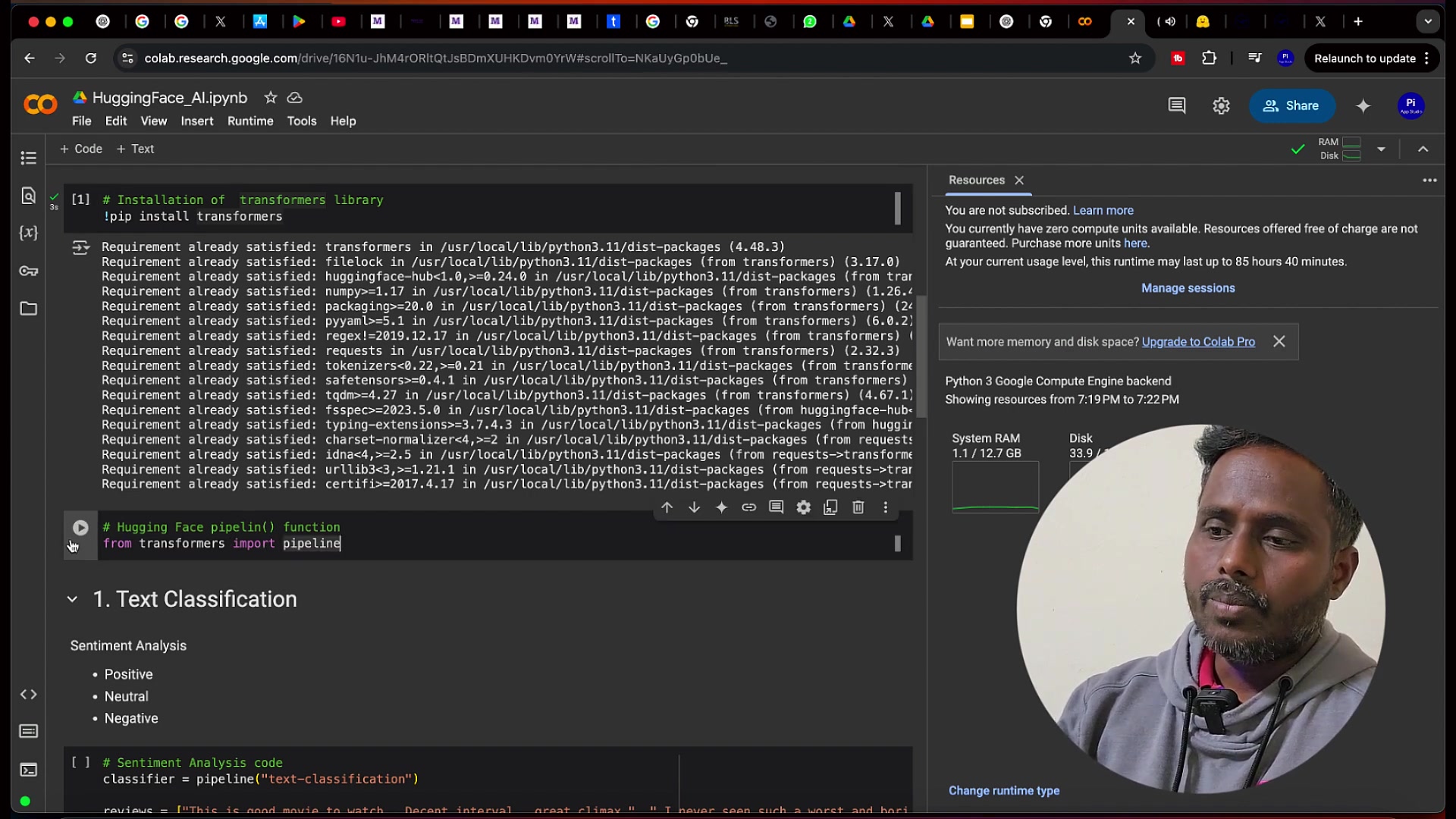Open the Insert menu
The width and height of the screenshot is (1456, 819).
point(197,121)
